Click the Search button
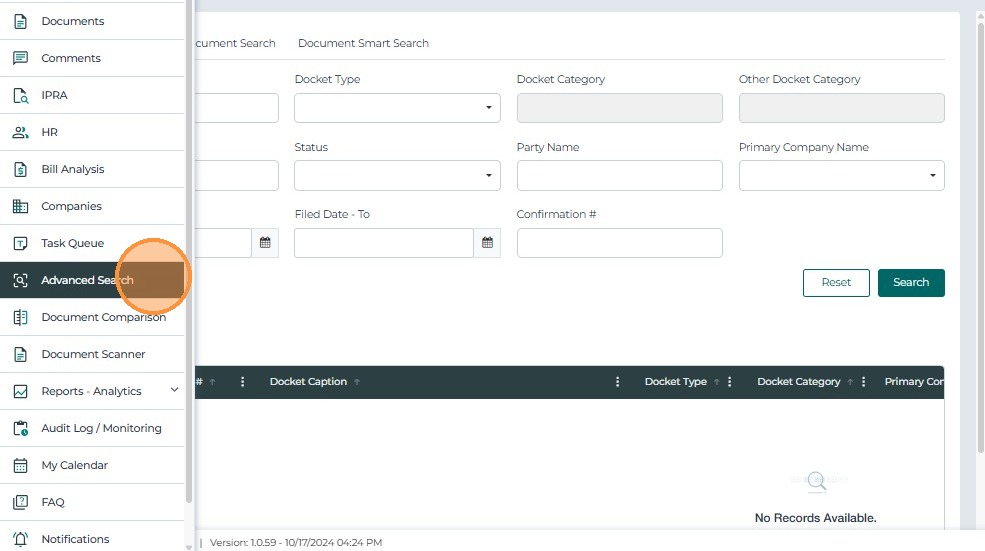Screen dimensions: 985x551 (910, 283)
